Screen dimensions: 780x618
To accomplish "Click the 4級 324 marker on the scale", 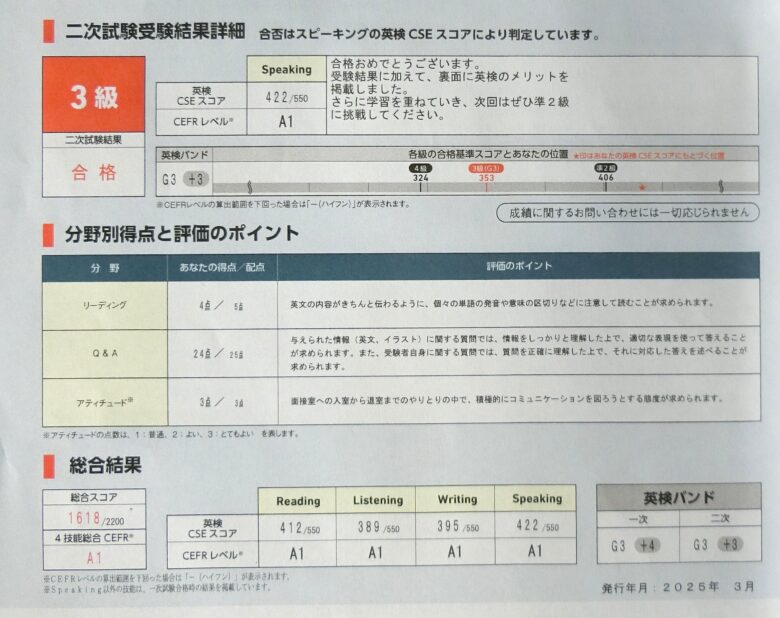I will pos(421,173).
